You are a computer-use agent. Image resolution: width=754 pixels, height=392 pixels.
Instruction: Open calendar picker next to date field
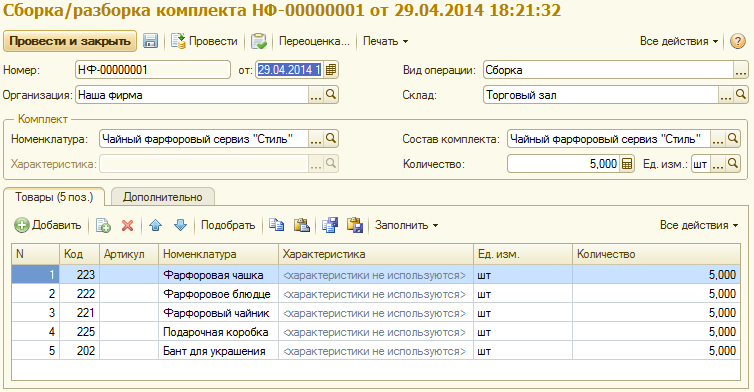click(331, 70)
